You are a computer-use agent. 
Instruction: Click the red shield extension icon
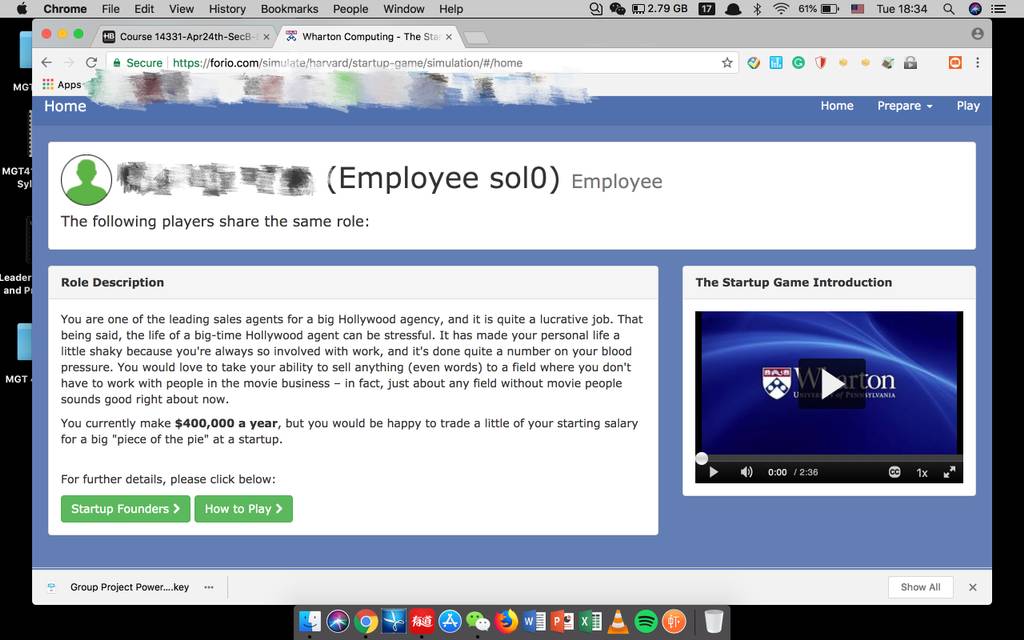(821, 63)
